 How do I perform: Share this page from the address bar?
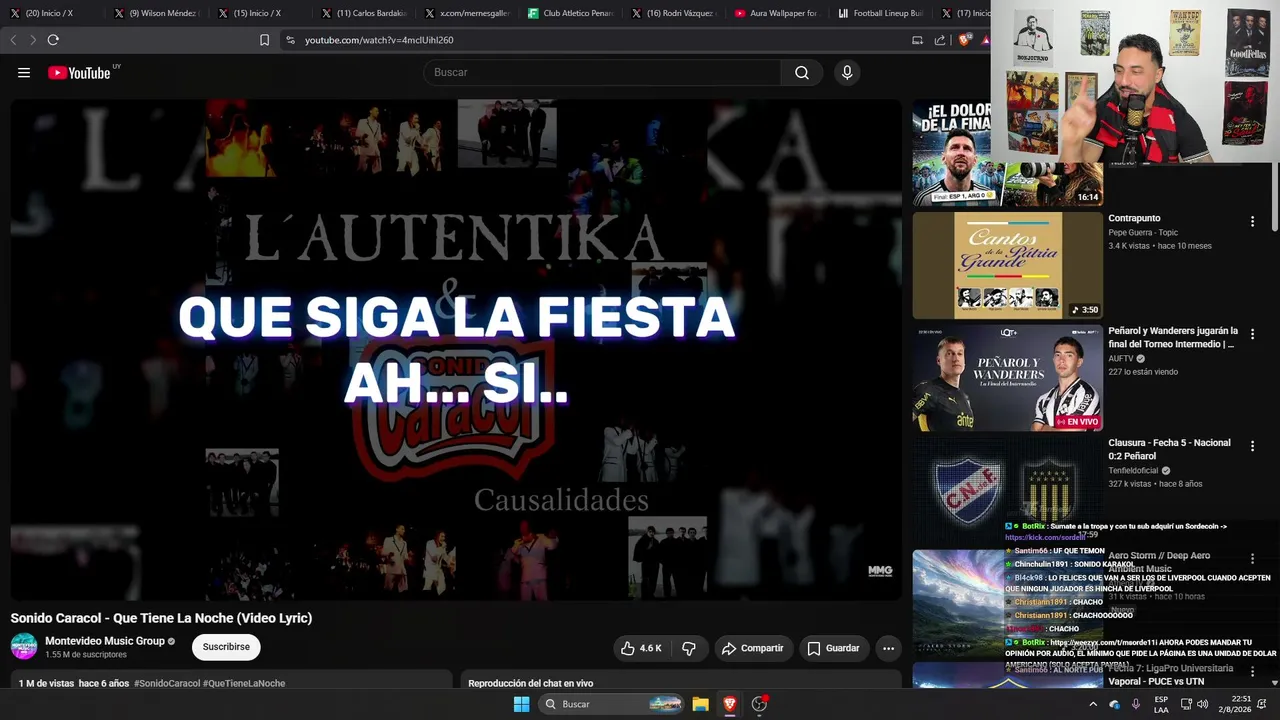pyautogui.click(x=940, y=40)
